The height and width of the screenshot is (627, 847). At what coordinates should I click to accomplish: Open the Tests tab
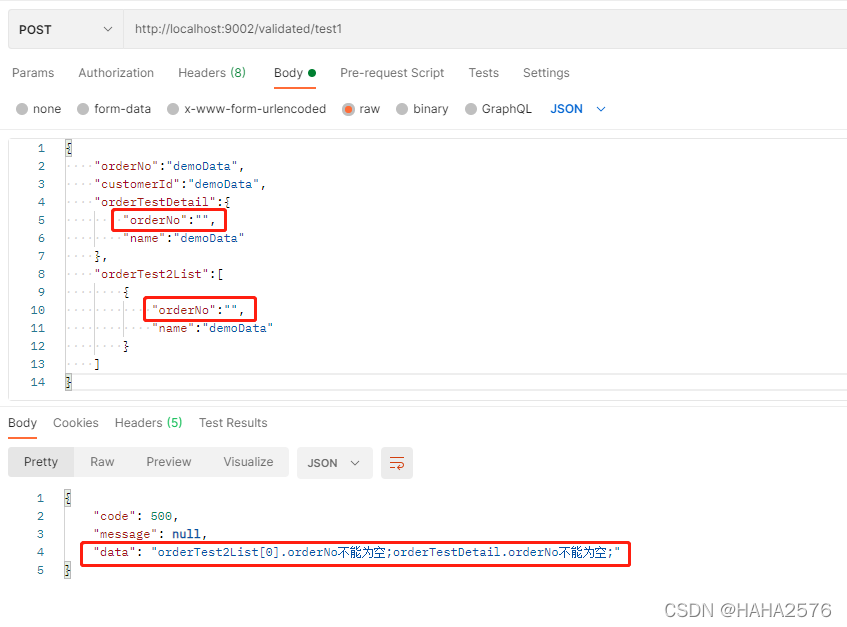coord(483,73)
